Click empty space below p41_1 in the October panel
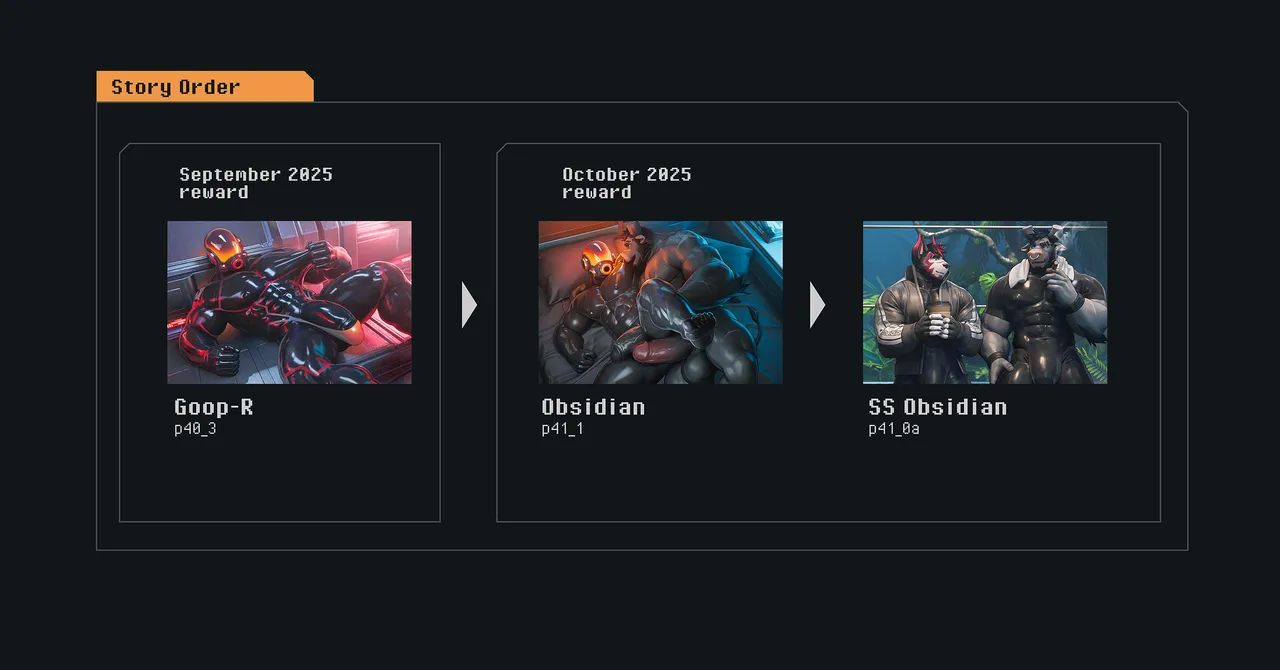The height and width of the screenshot is (670, 1280). coord(700,480)
